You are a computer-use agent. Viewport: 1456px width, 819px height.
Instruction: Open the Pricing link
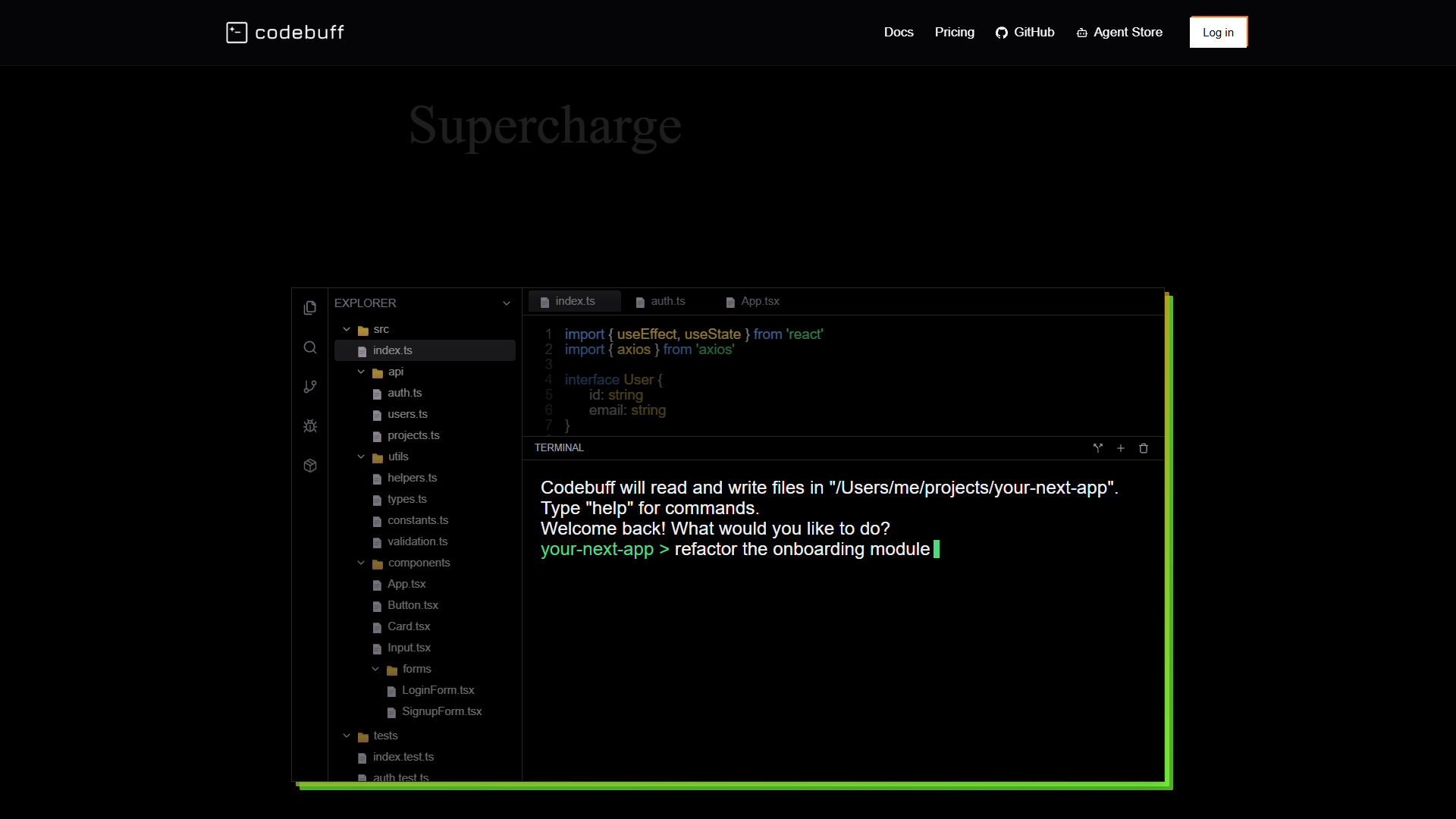point(954,33)
